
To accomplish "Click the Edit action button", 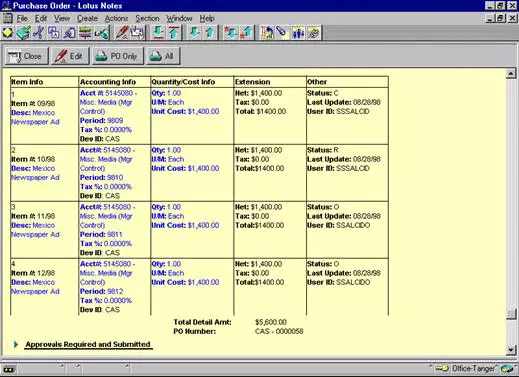I will [x=70, y=56].
